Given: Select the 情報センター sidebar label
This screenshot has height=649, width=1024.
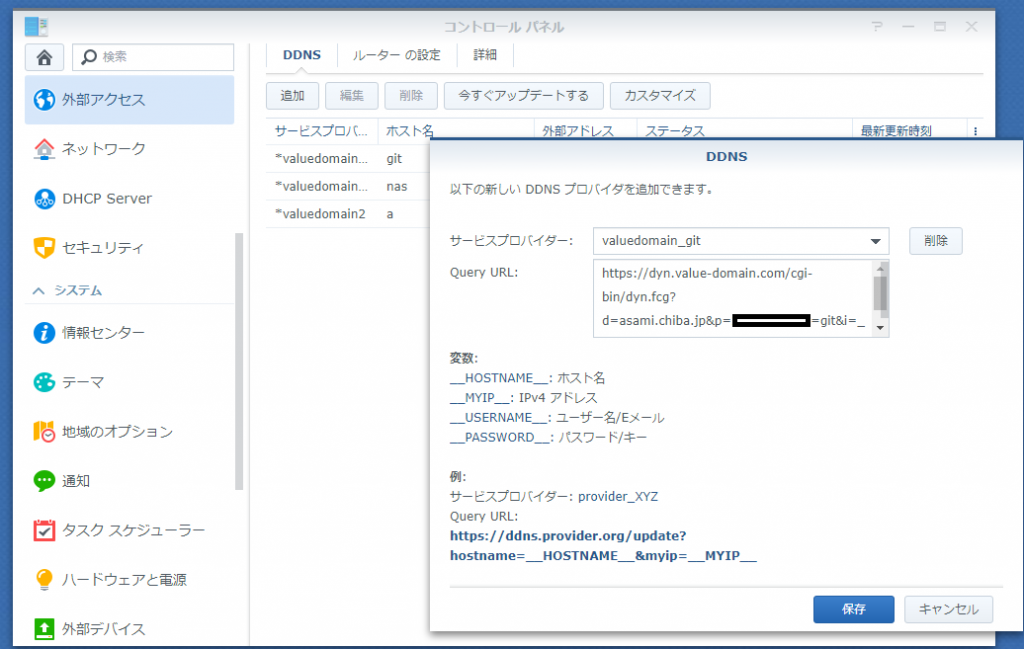Looking at the screenshot, I should [x=103, y=333].
